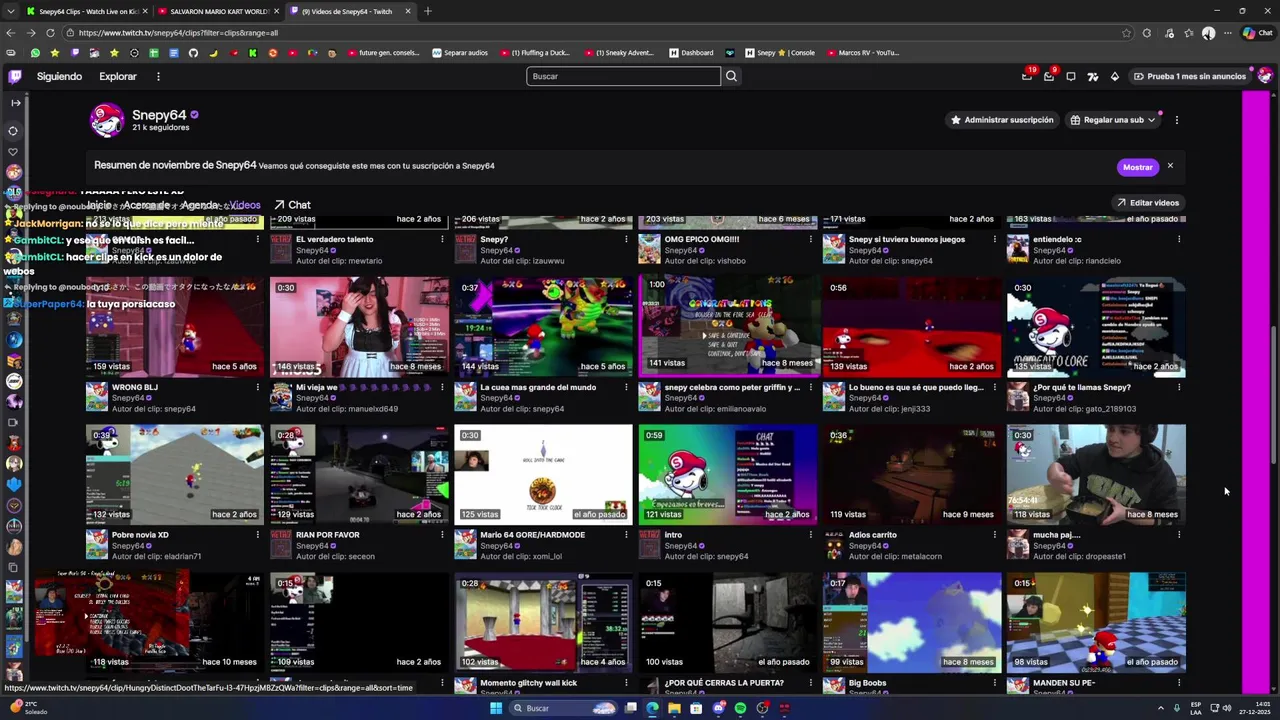Open File Explorer from the taskbar
This screenshot has width=1280, height=720.
click(674, 708)
